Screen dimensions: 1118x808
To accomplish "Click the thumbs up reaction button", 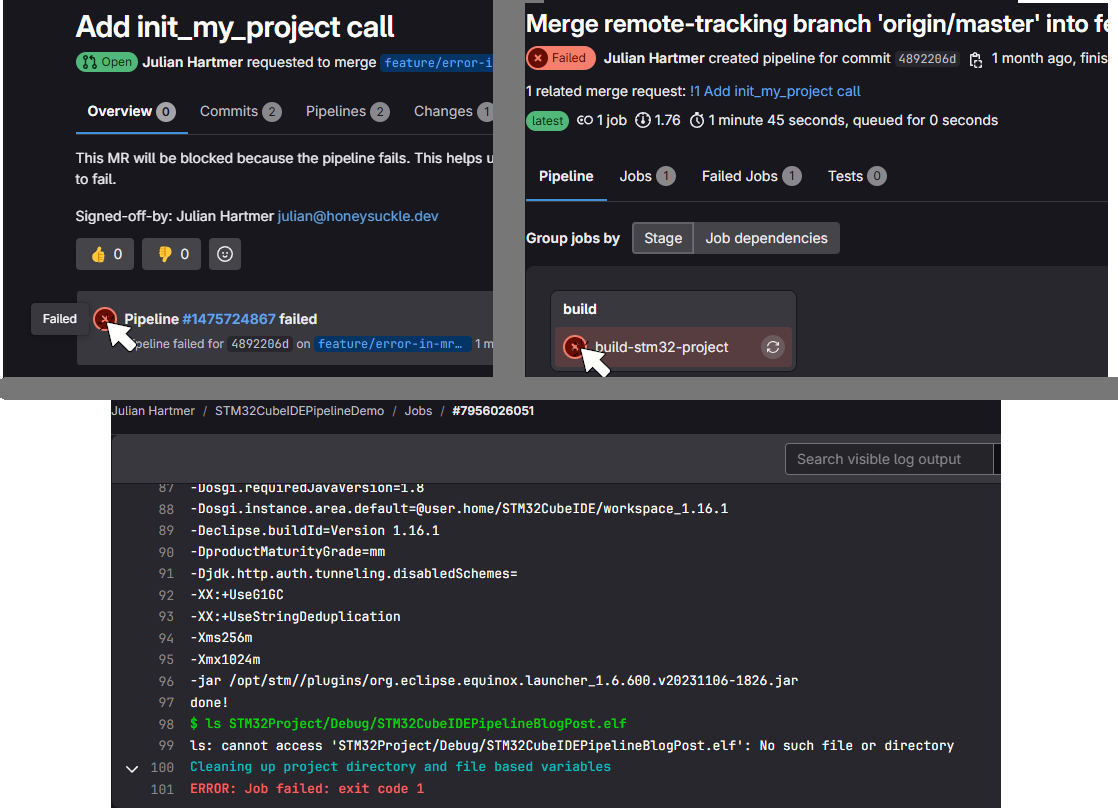I will [105, 254].
